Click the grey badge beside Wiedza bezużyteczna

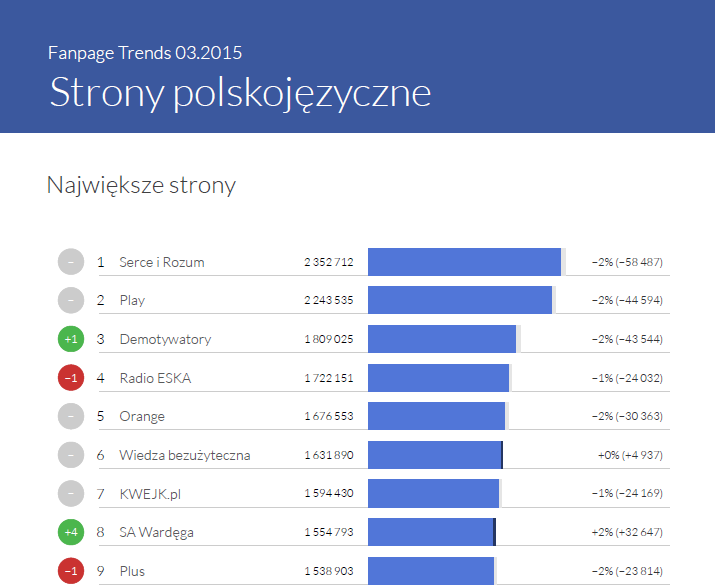[70, 455]
